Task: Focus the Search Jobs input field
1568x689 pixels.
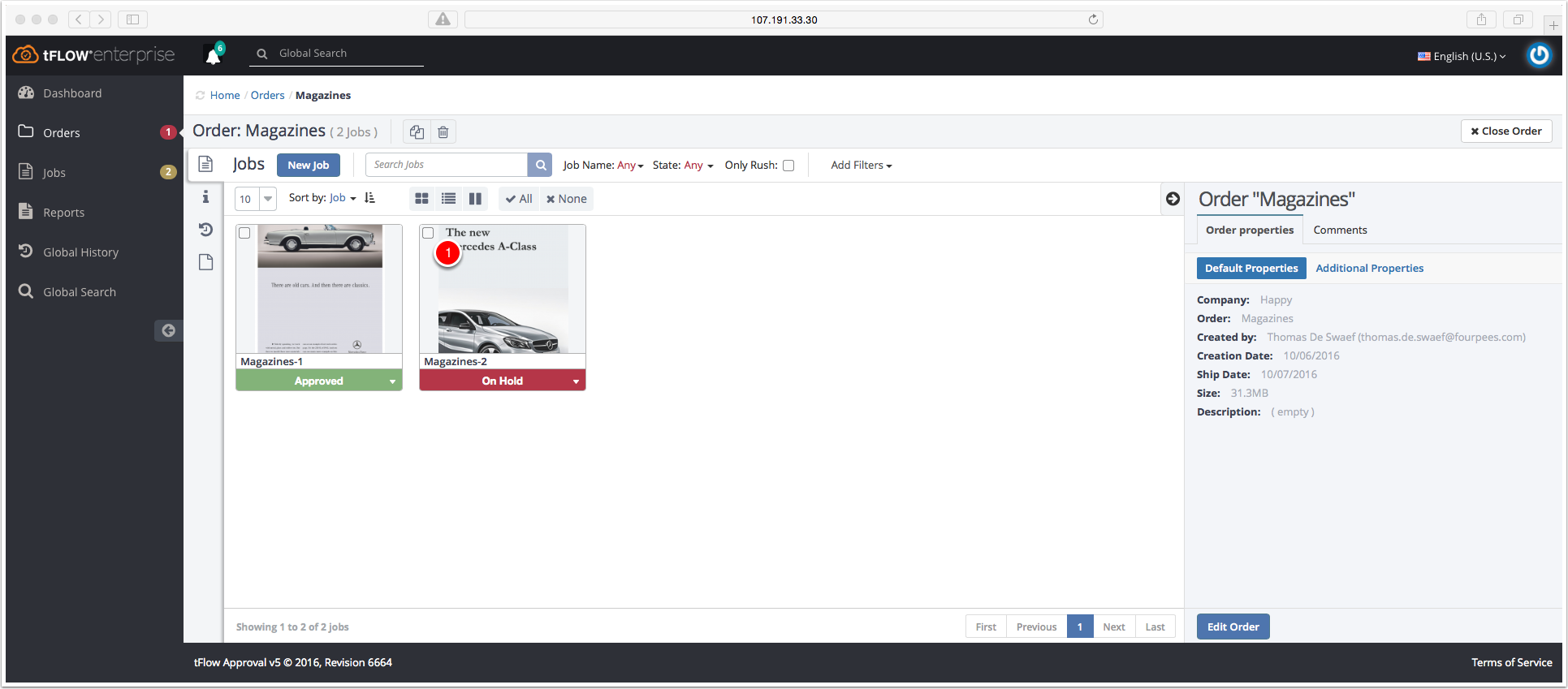Action: tap(447, 165)
